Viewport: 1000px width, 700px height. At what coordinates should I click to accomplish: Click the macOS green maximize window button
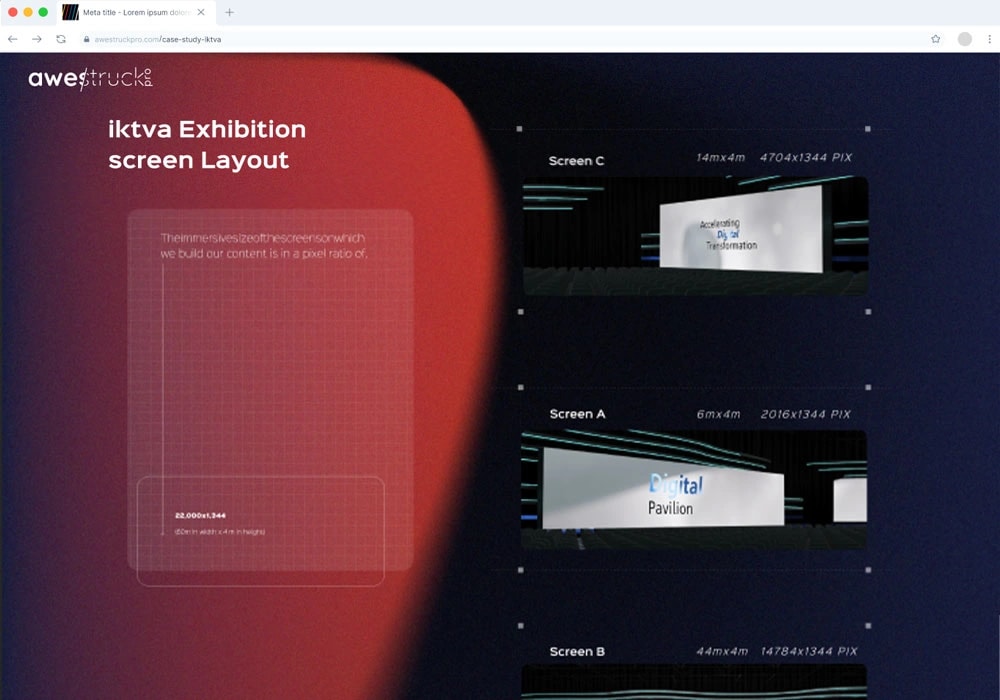click(x=43, y=12)
